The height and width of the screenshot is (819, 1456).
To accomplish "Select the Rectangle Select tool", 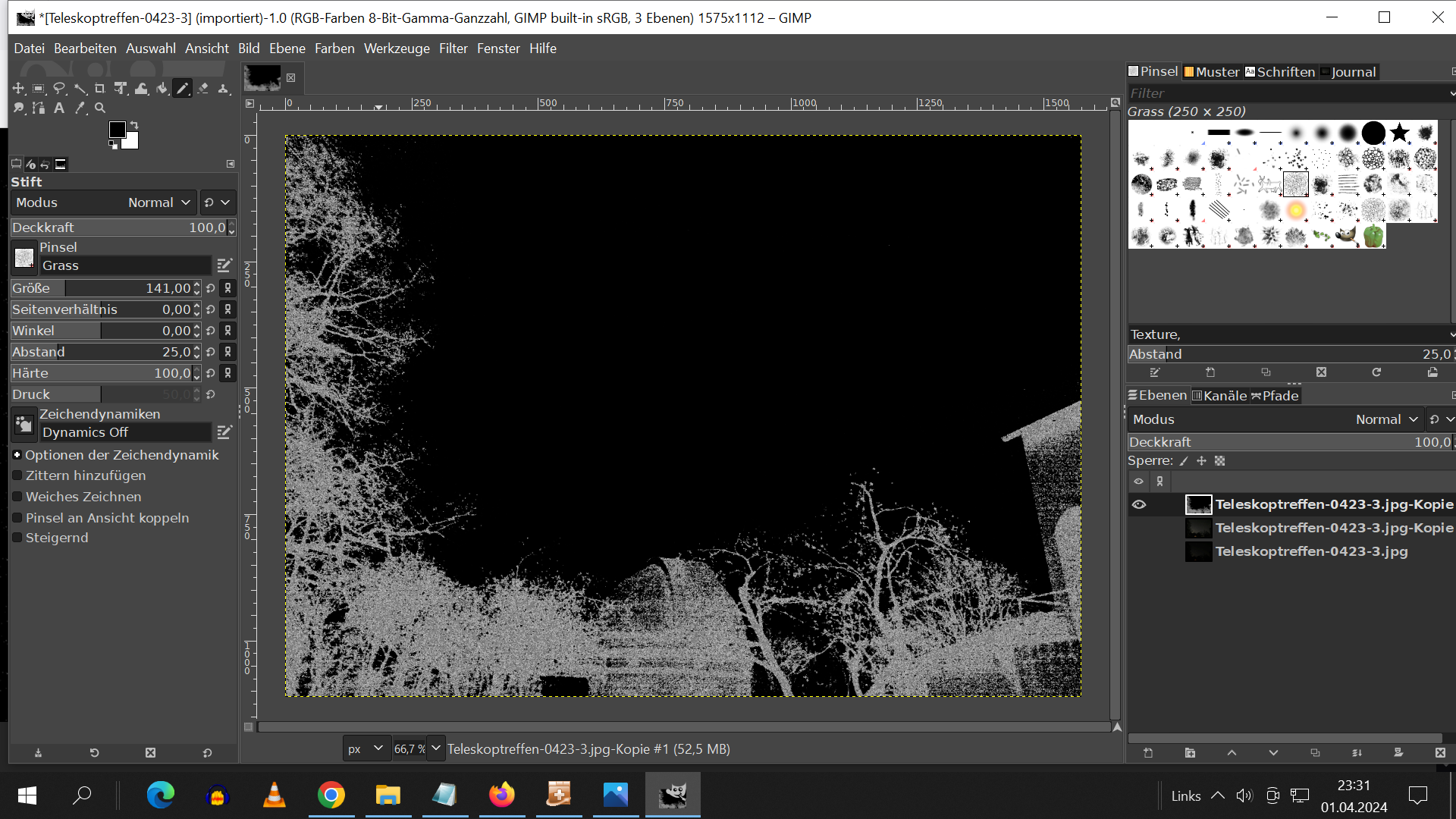I will tap(39, 89).
